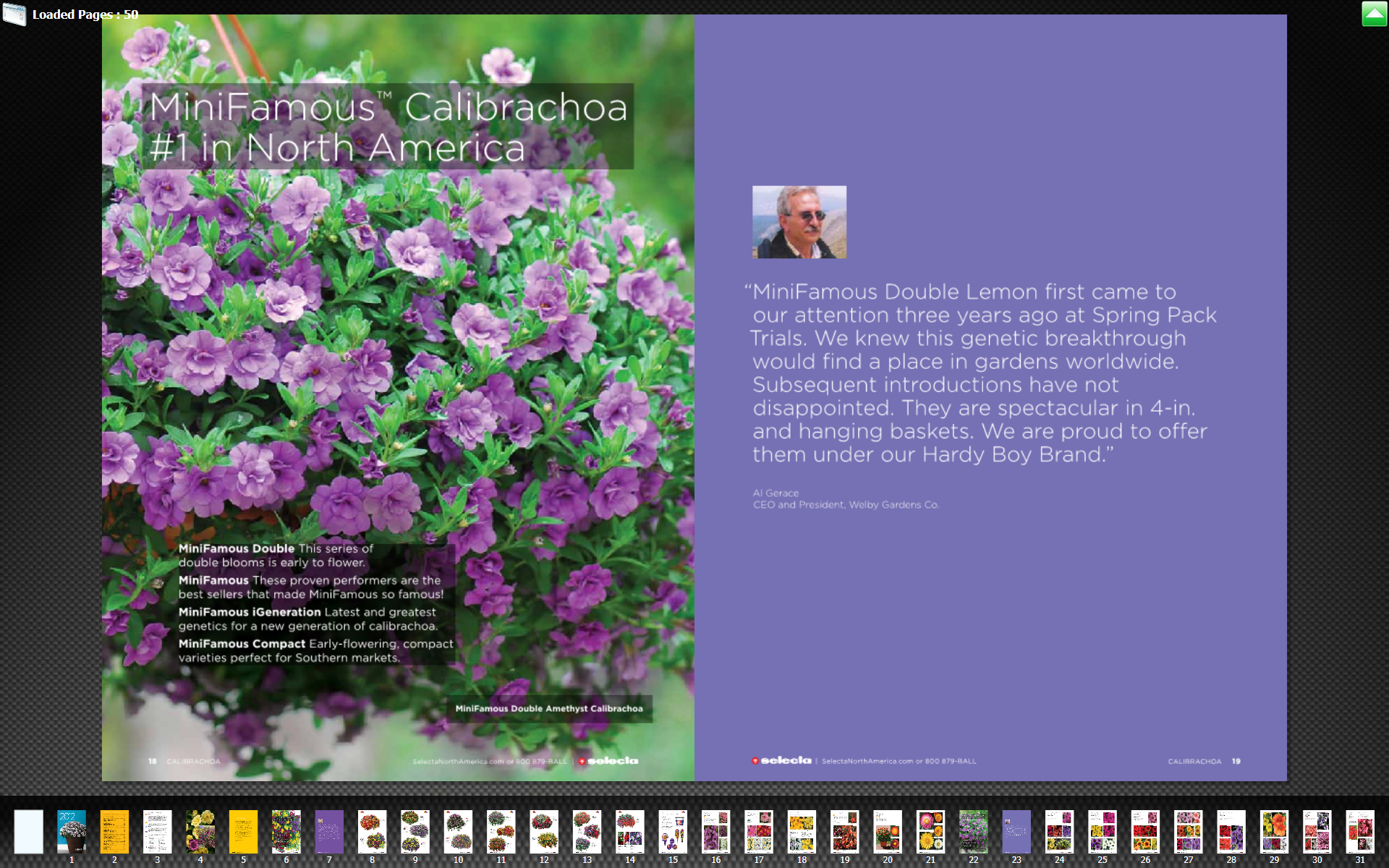Go to page 2 thumbnail
This screenshot has height=868, width=1389.
(114, 832)
